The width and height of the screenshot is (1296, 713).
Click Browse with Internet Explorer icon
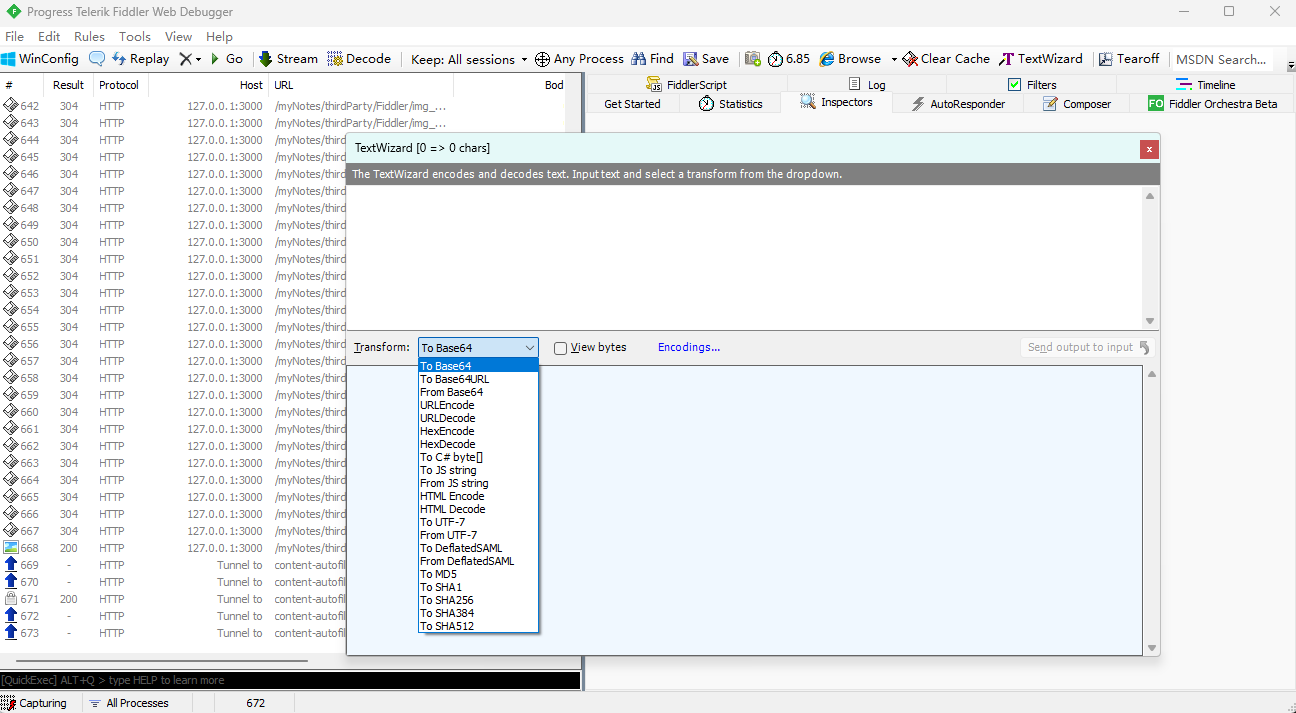click(x=850, y=59)
